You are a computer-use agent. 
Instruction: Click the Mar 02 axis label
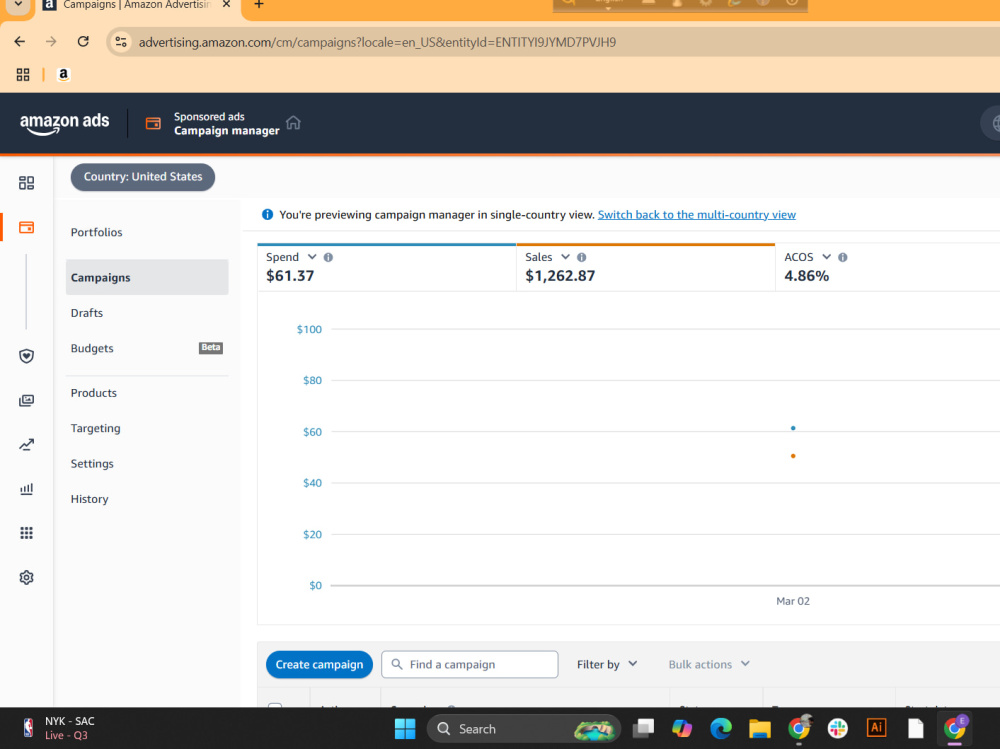pos(793,601)
